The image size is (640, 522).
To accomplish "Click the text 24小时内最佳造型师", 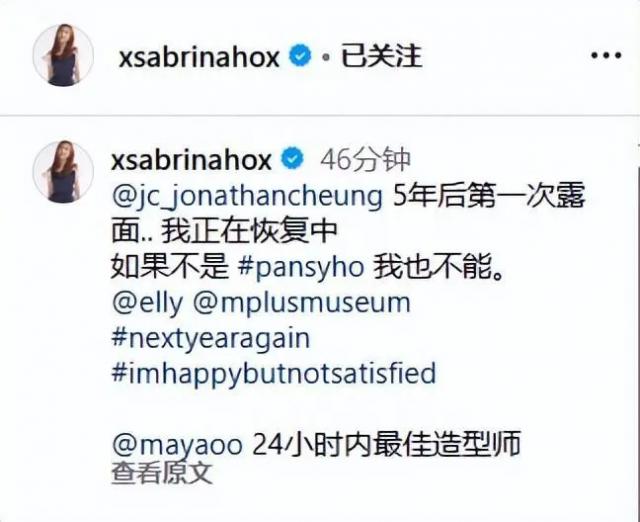I will tap(387, 444).
